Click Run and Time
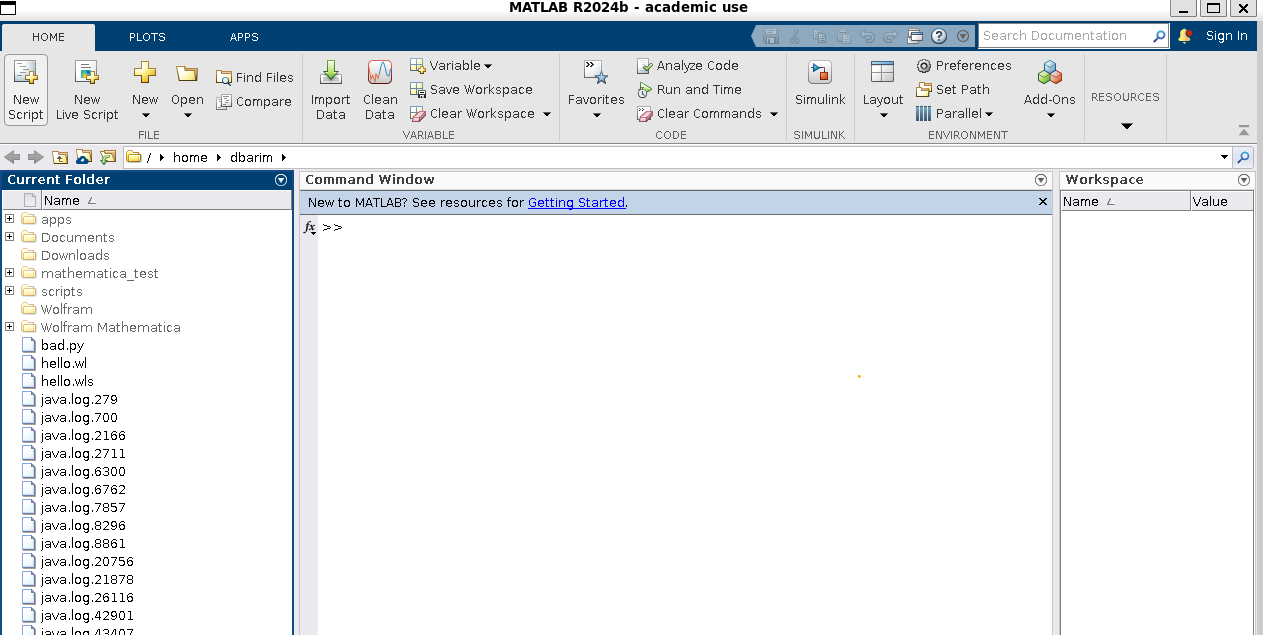Screen dimensions: 1263x635 [x=689, y=89]
